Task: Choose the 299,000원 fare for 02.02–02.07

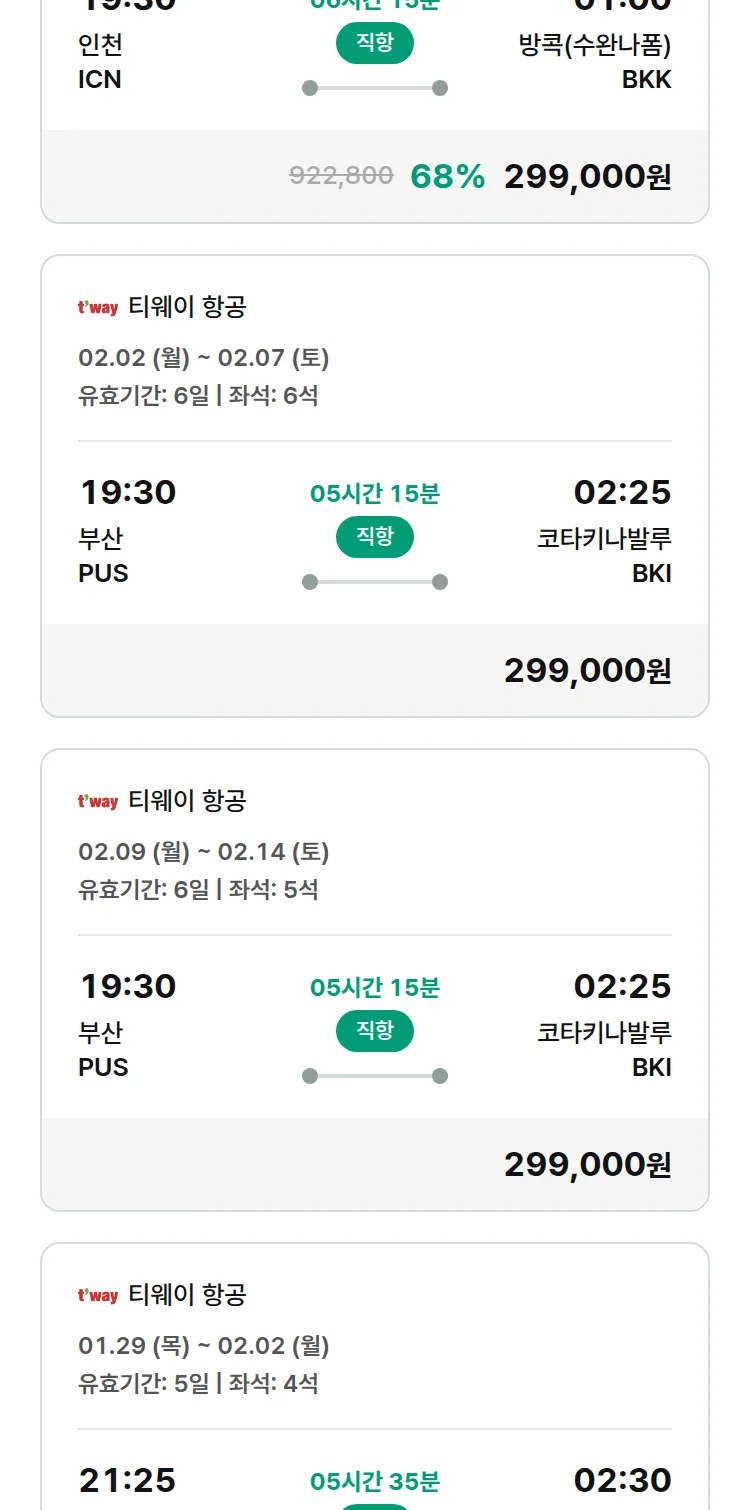Action: [x=587, y=671]
